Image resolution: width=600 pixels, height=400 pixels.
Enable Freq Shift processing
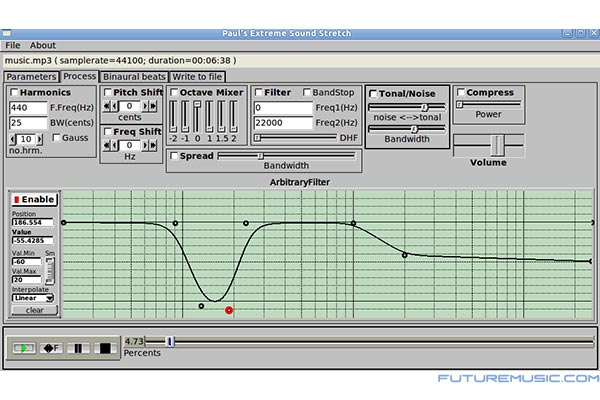click(x=108, y=132)
